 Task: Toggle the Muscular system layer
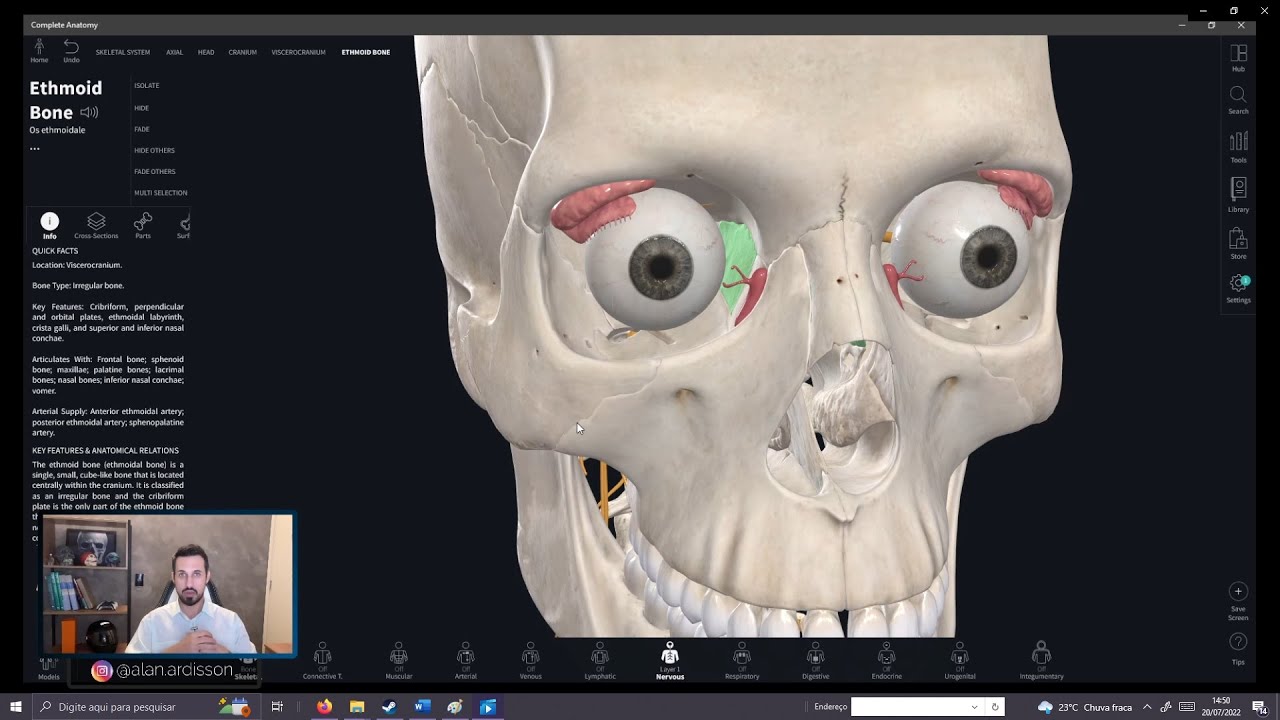(x=398, y=661)
